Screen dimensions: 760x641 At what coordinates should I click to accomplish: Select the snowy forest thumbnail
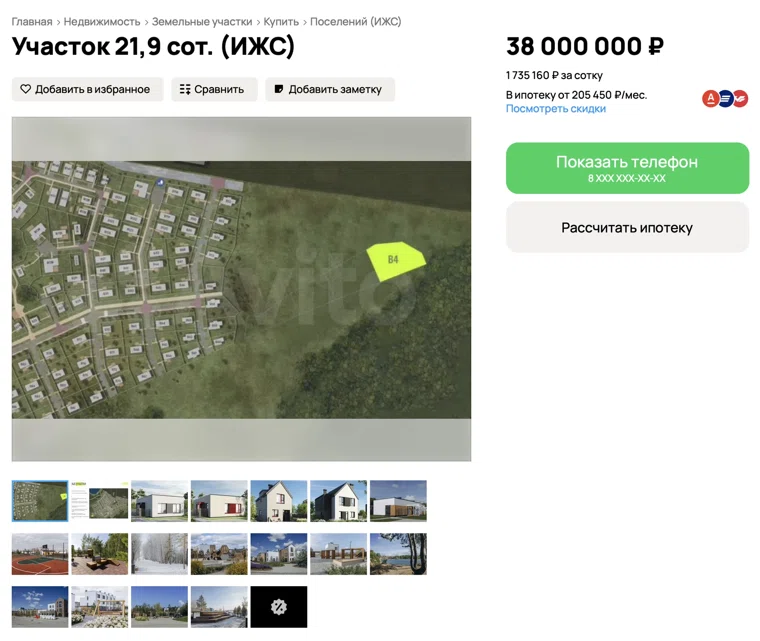(159, 554)
